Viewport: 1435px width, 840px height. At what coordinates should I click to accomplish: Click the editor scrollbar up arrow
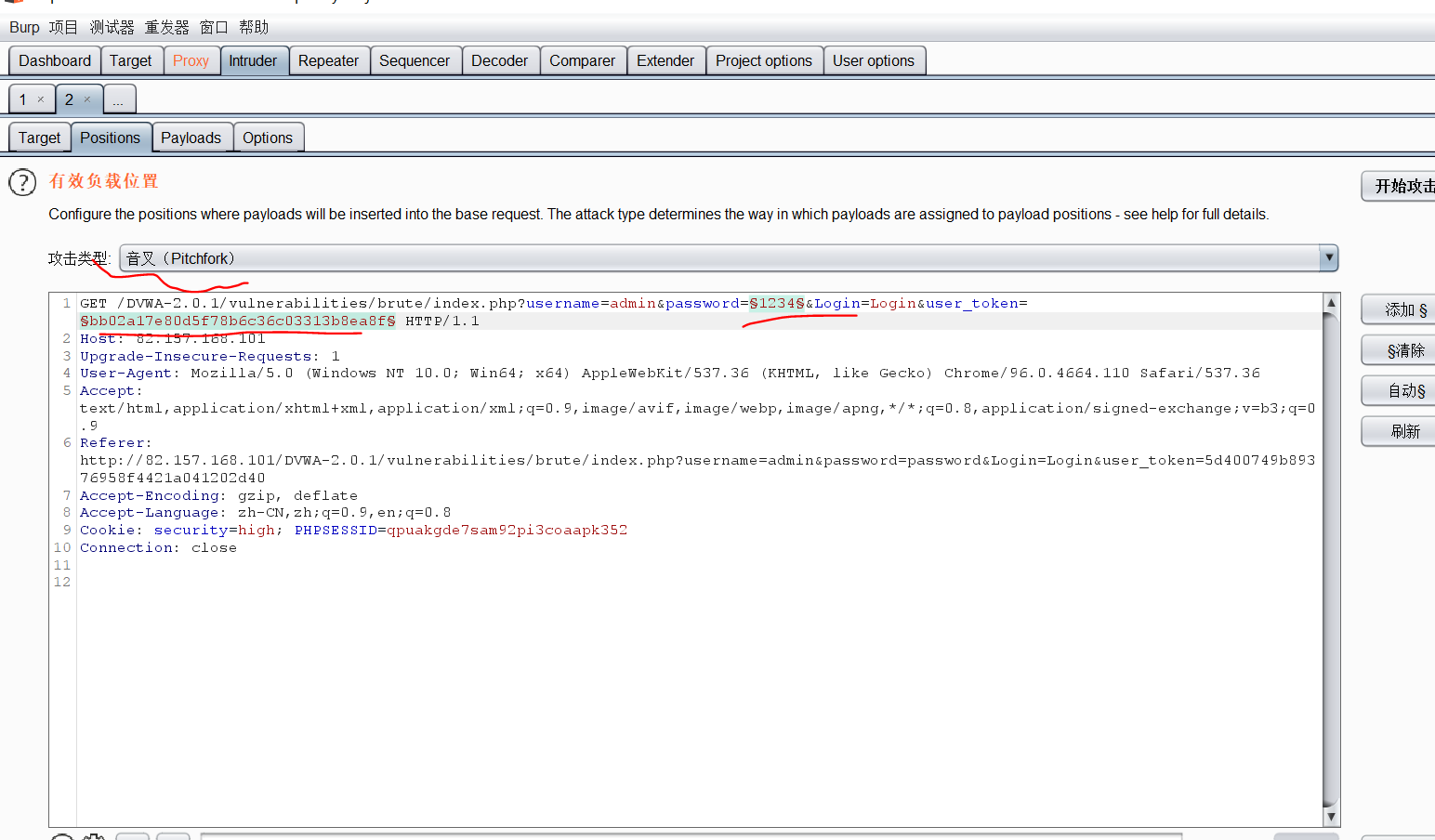click(1331, 302)
